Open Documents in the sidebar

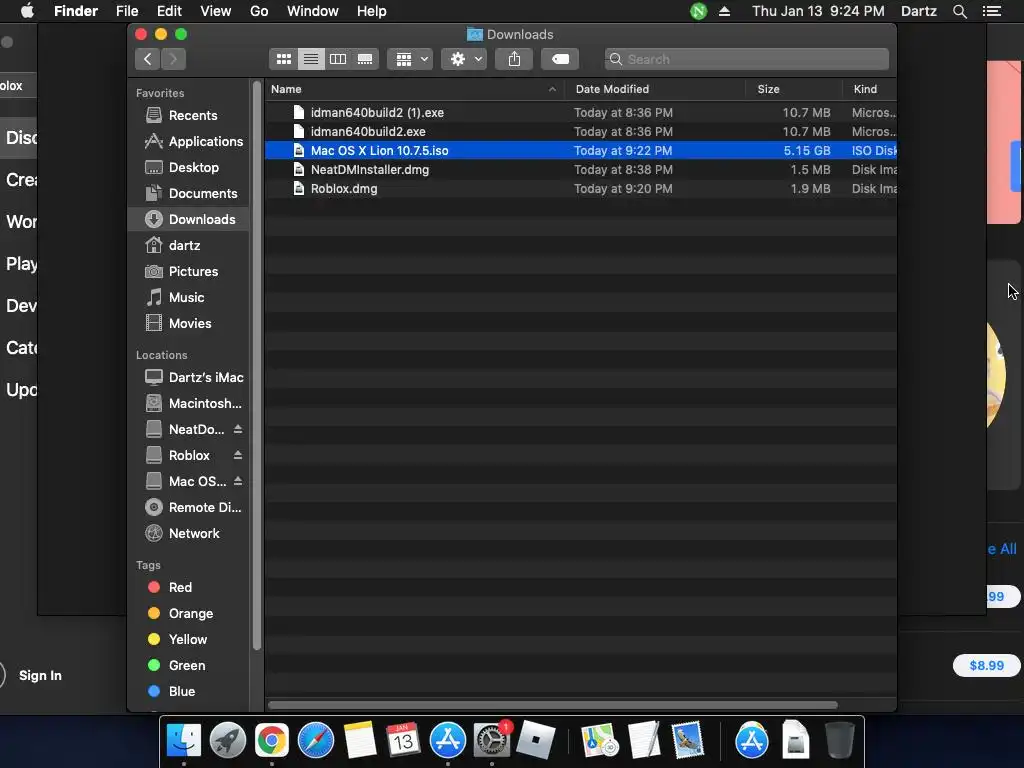pyautogui.click(x=189, y=194)
